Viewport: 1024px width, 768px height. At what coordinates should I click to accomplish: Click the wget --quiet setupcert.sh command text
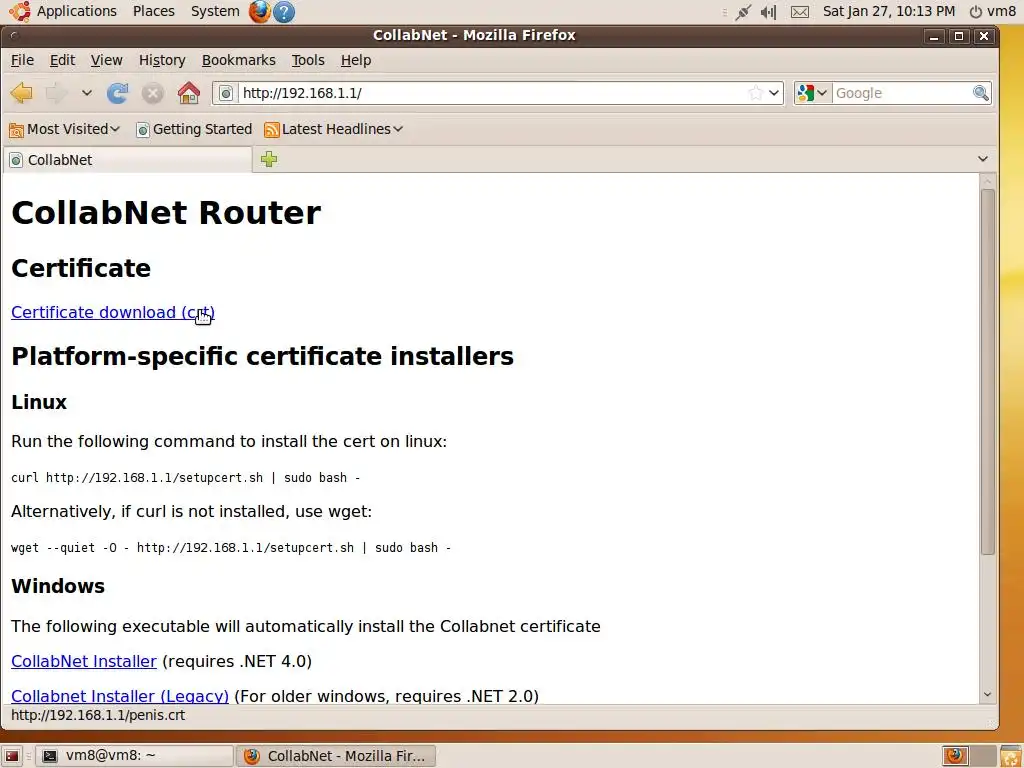click(231, 548)
